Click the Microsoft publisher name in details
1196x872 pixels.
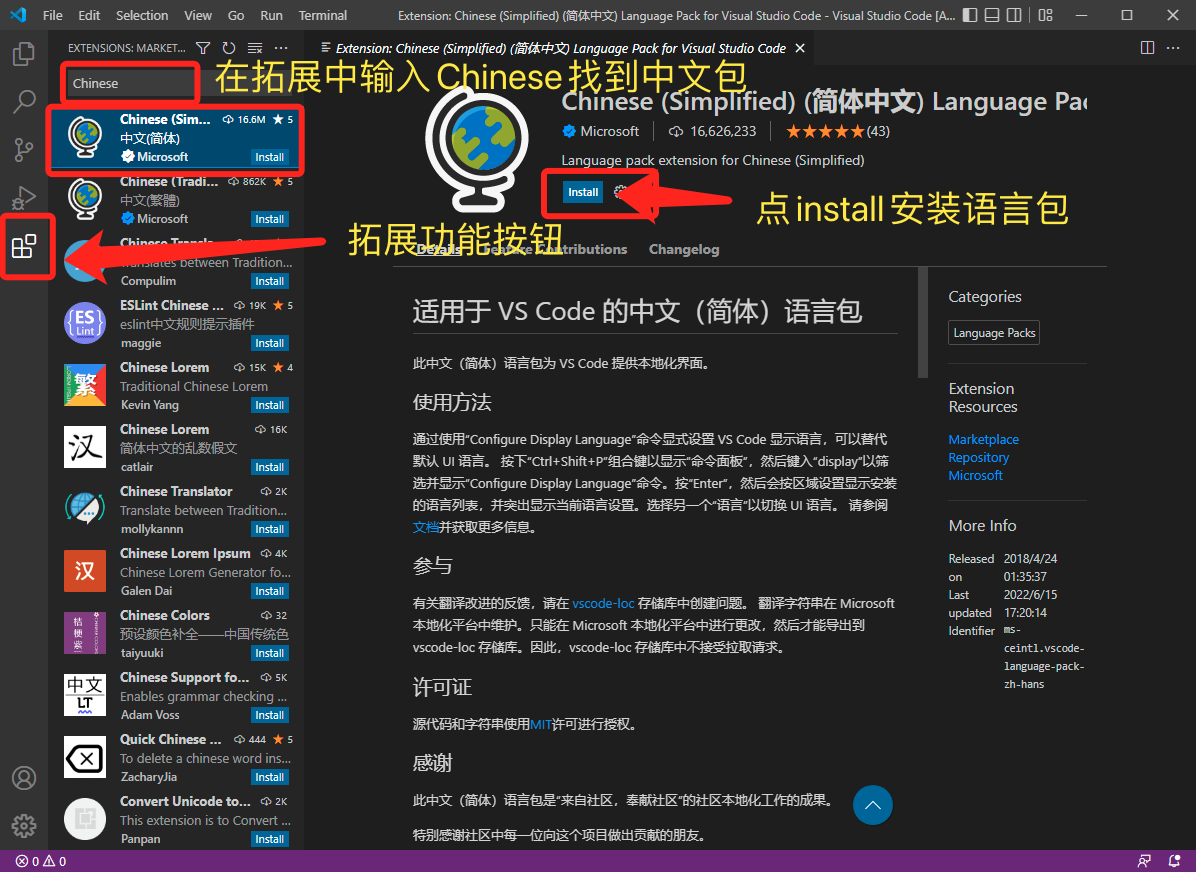(x=609, y=131)
